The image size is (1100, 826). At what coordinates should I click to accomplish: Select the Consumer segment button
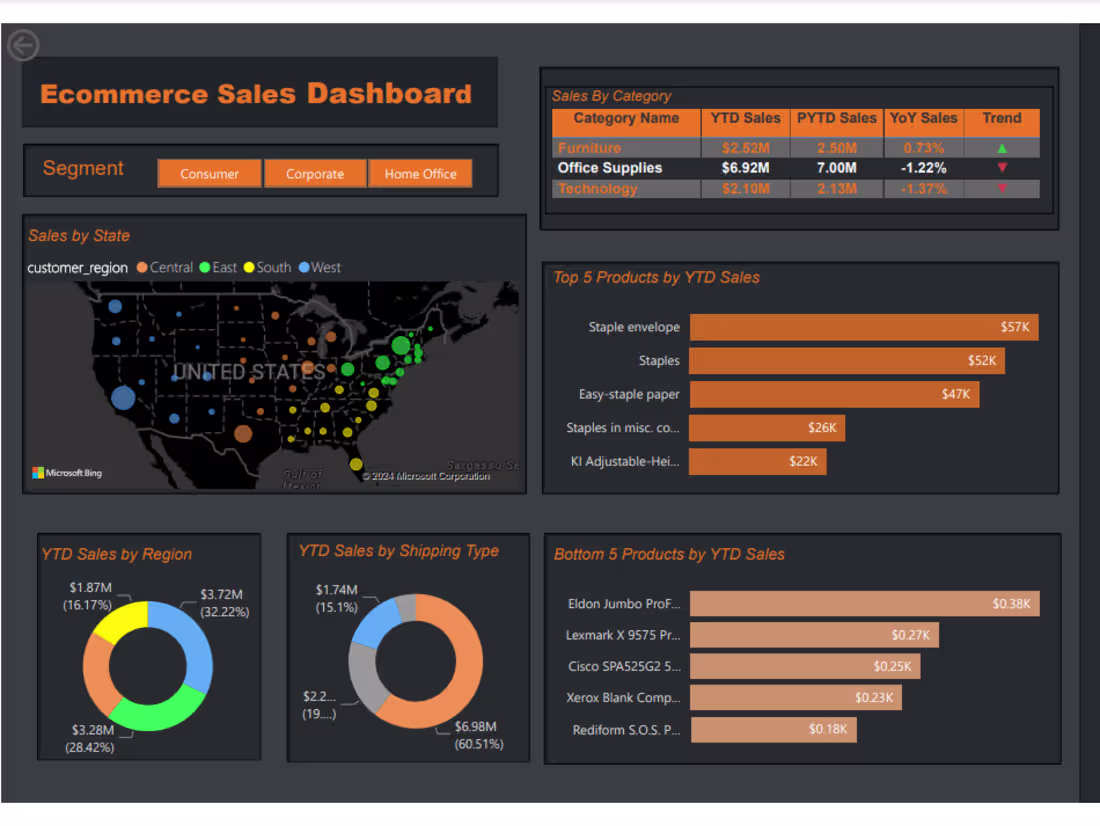pos(209,173)
